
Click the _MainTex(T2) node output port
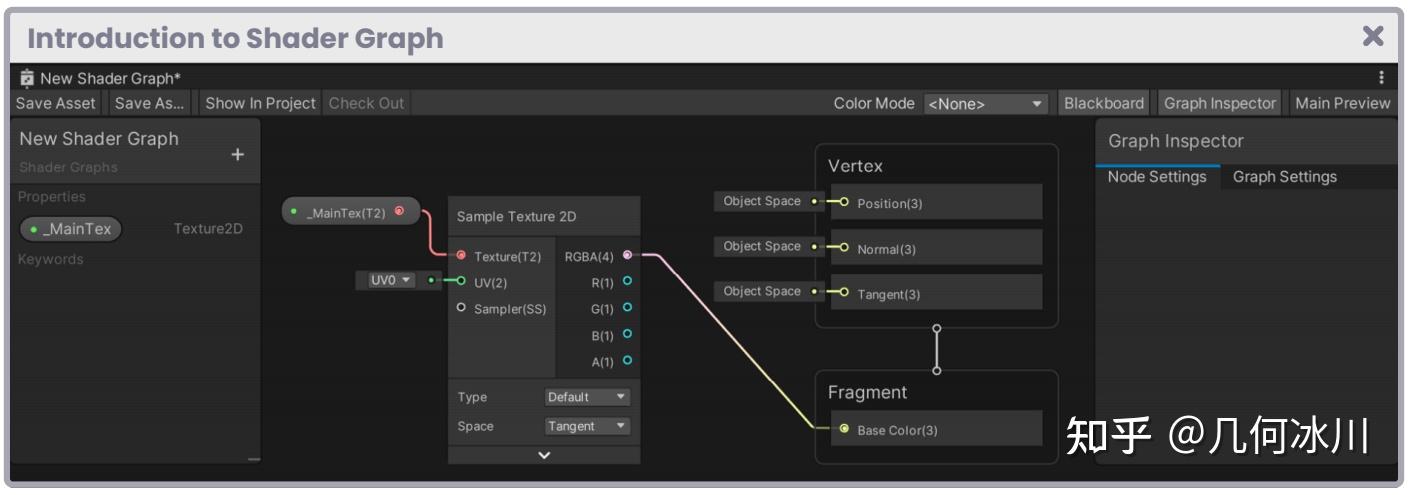[x=400, y=211]
